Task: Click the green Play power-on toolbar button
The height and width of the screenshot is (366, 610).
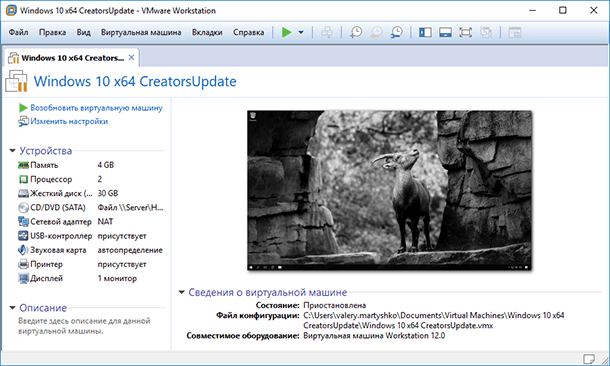Action: click(287, 32)
